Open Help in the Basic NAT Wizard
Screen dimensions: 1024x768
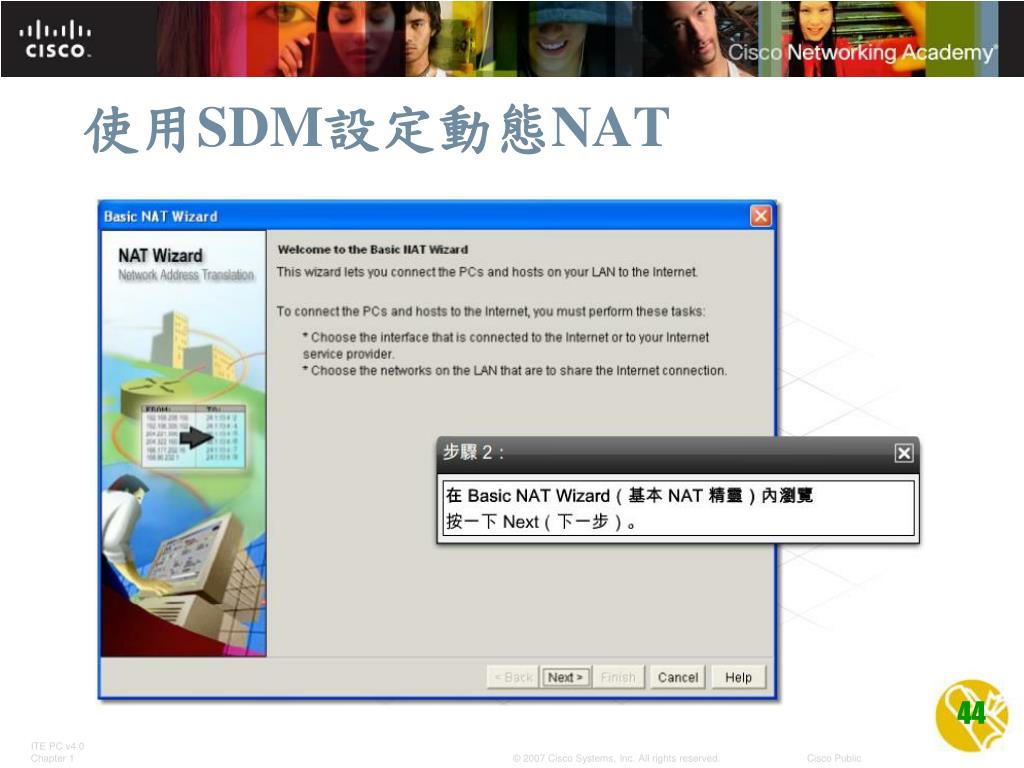(738, 677)
